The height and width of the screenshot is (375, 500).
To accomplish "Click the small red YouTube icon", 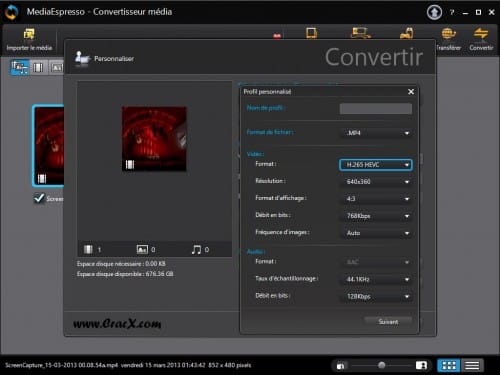I will [x=277, y=36].
